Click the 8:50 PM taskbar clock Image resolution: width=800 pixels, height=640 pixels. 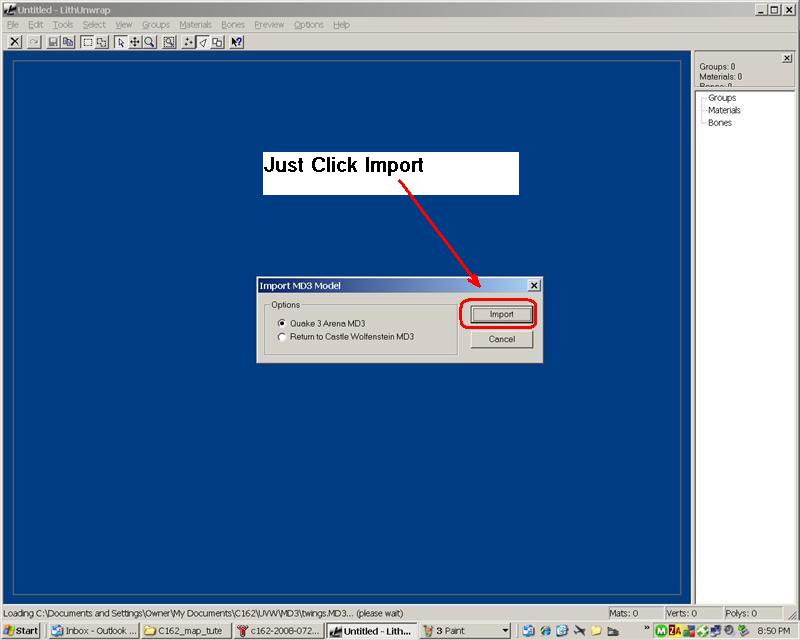tap(774, 631)
